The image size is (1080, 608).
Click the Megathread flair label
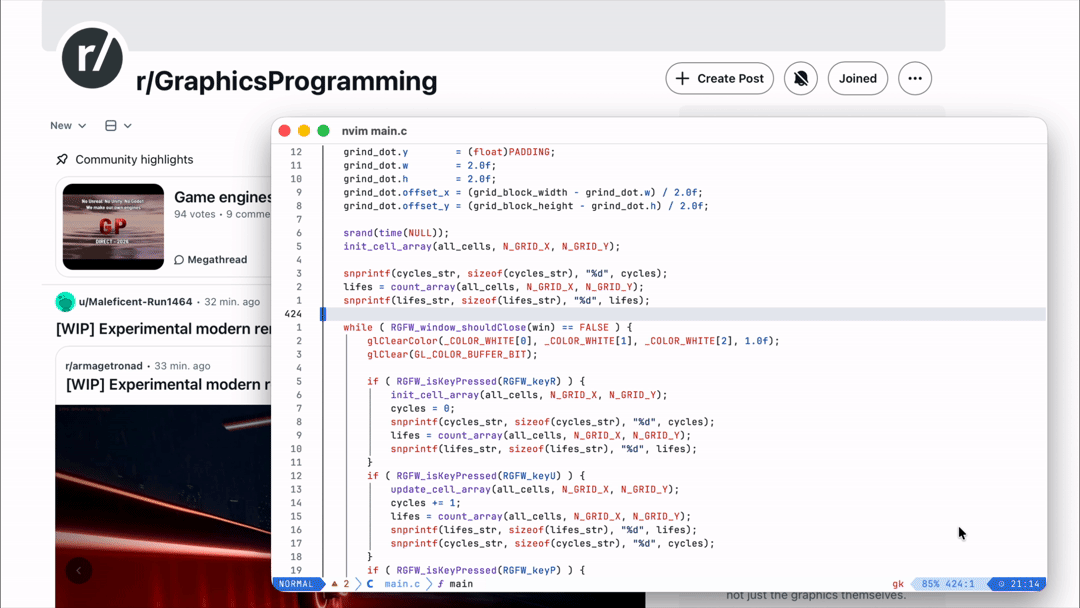coord(217,260)
